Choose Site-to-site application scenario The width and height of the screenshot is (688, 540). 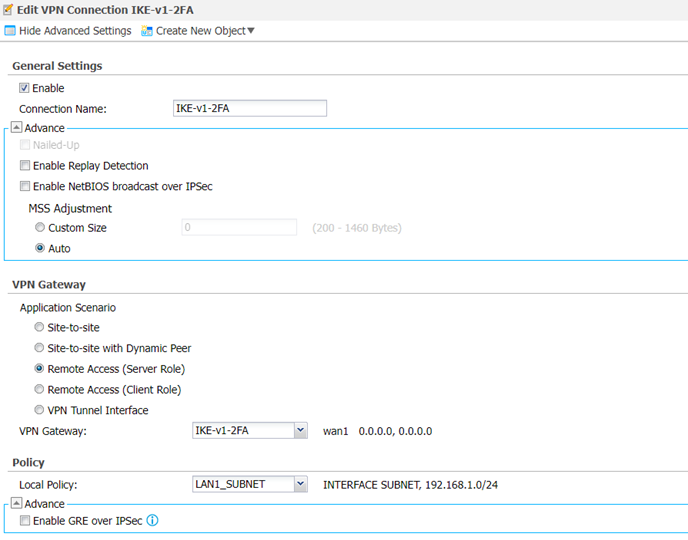(40, 327)
